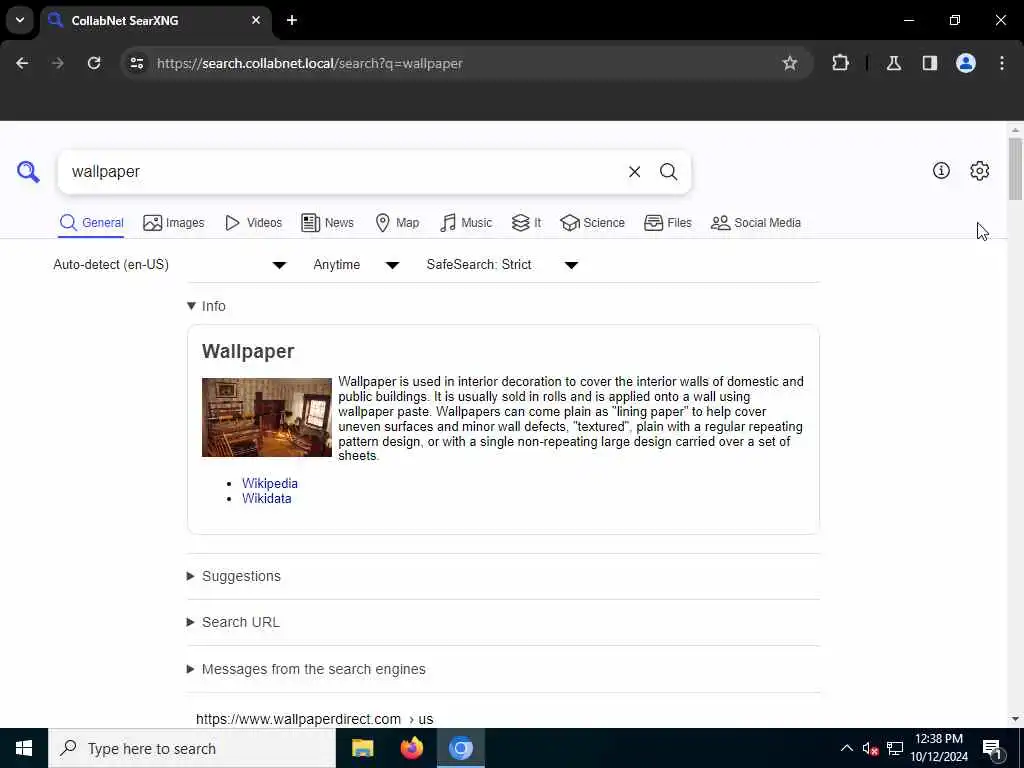1024x768 pixels.
Task: Click the Windows taskbar search box
Action: tap(192, 748)
